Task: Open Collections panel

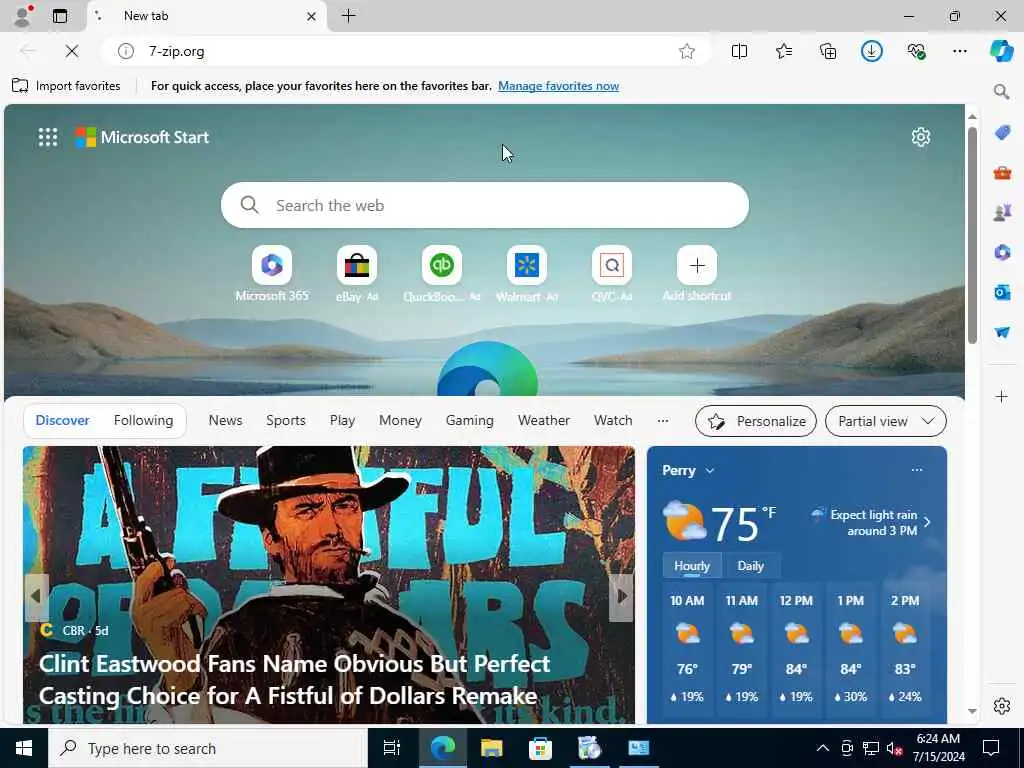Action: pos(828,51)
